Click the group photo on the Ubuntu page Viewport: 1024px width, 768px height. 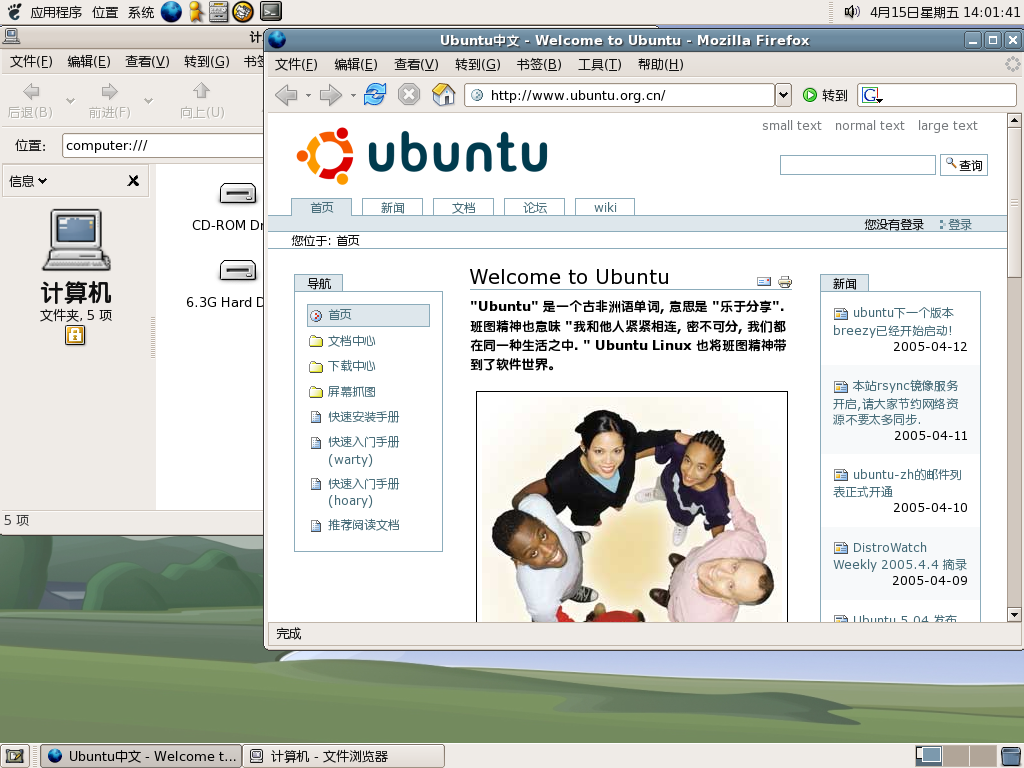click(x=632, y=507)
